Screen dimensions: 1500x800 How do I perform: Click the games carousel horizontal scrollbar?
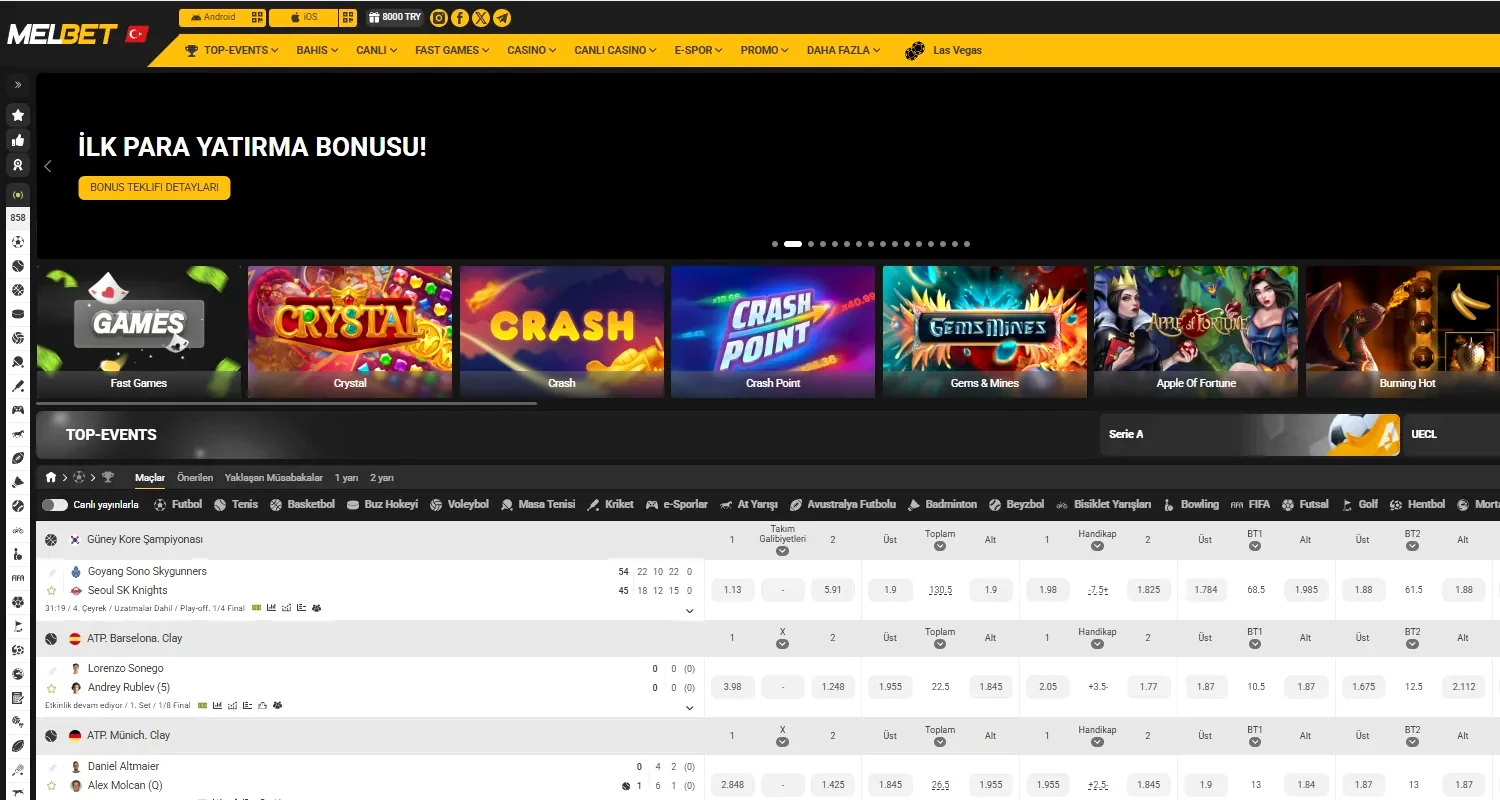pyautogui.click(x=287, y=404)
